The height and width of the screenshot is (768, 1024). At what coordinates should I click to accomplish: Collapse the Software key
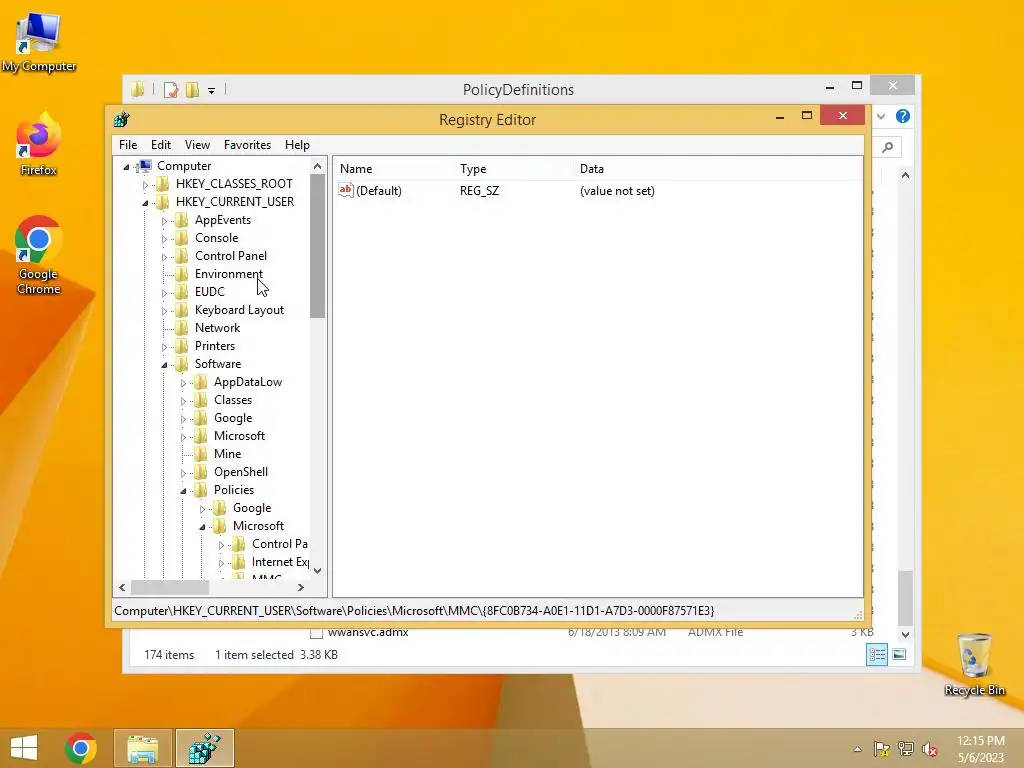pos(164,365)
